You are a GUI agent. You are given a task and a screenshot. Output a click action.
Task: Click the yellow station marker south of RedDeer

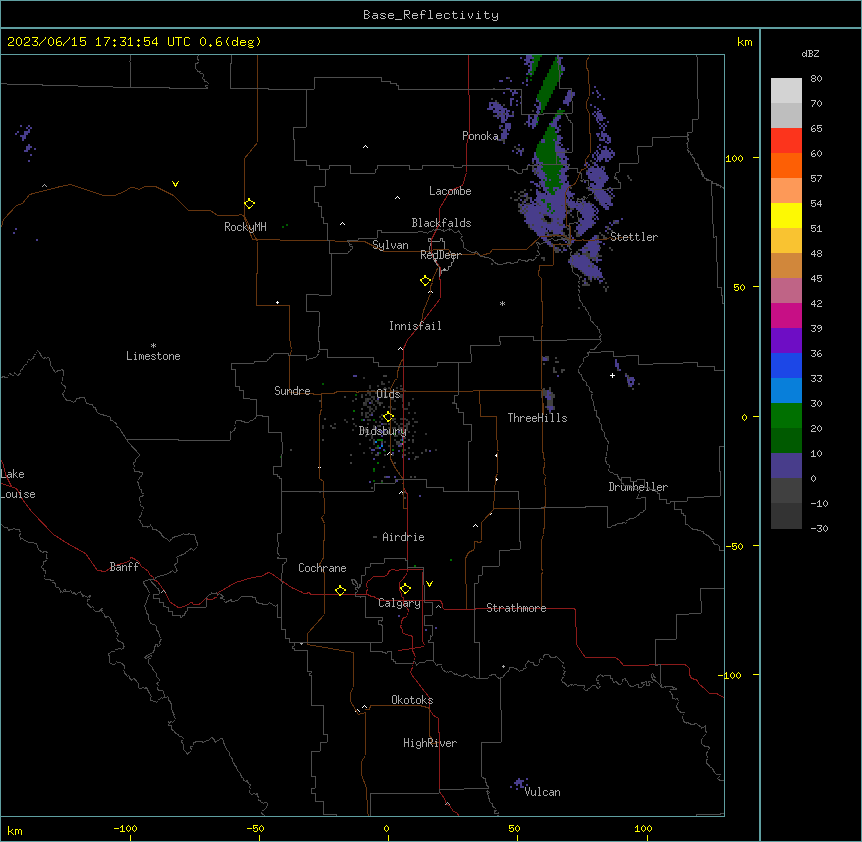426,281
